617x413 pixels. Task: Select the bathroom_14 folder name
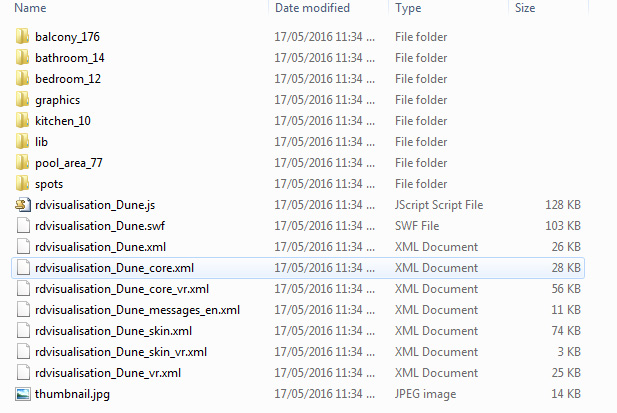(x=70, y=58)
